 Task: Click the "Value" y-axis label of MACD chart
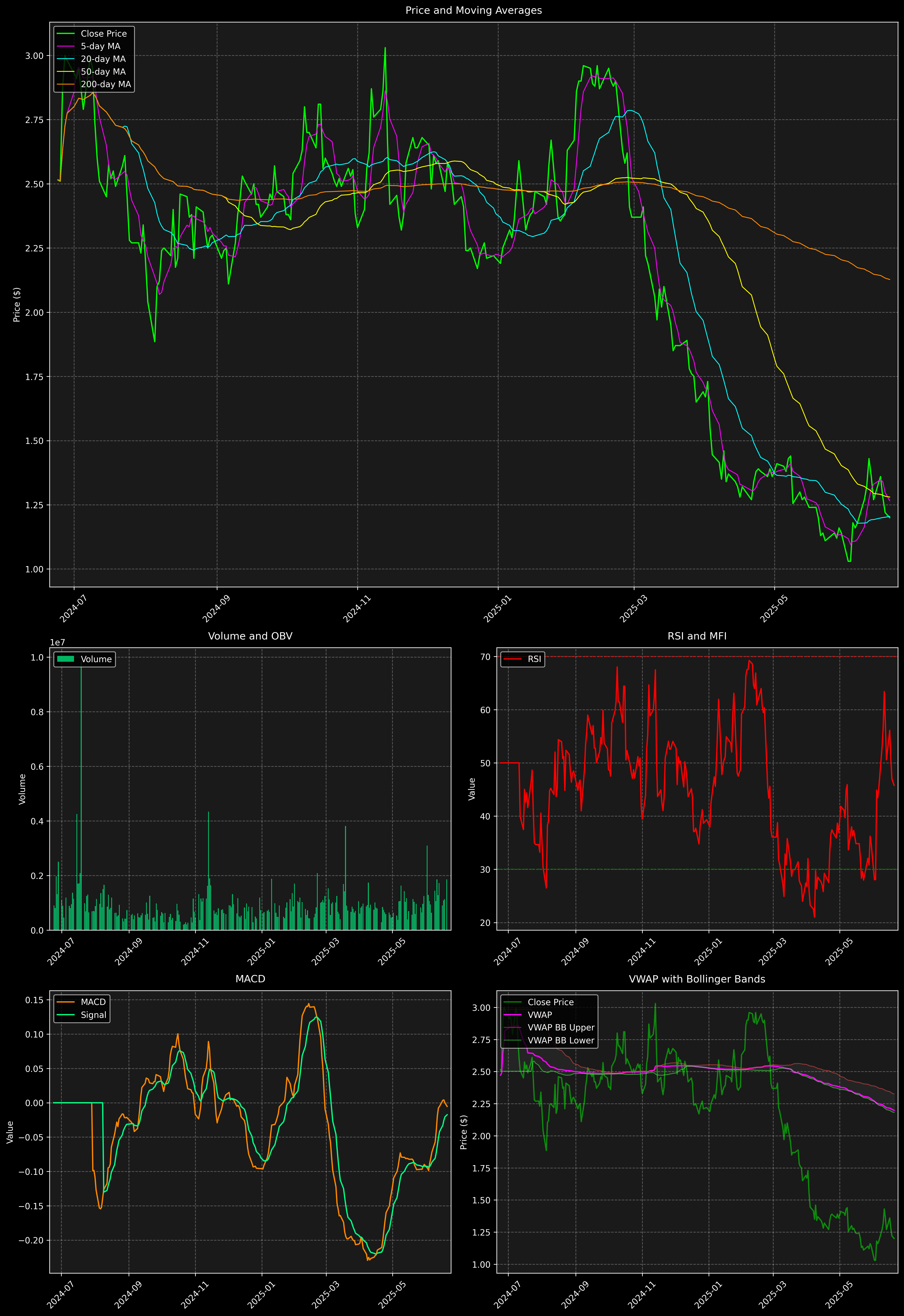pyautogui.click(x=10, y=1132)
